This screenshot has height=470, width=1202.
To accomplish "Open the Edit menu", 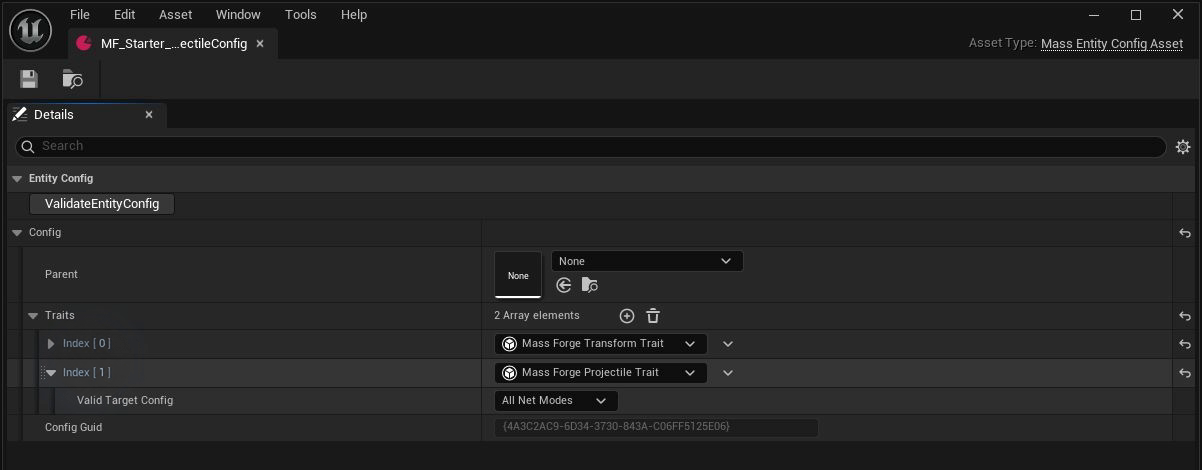I will tap(125, 15).
